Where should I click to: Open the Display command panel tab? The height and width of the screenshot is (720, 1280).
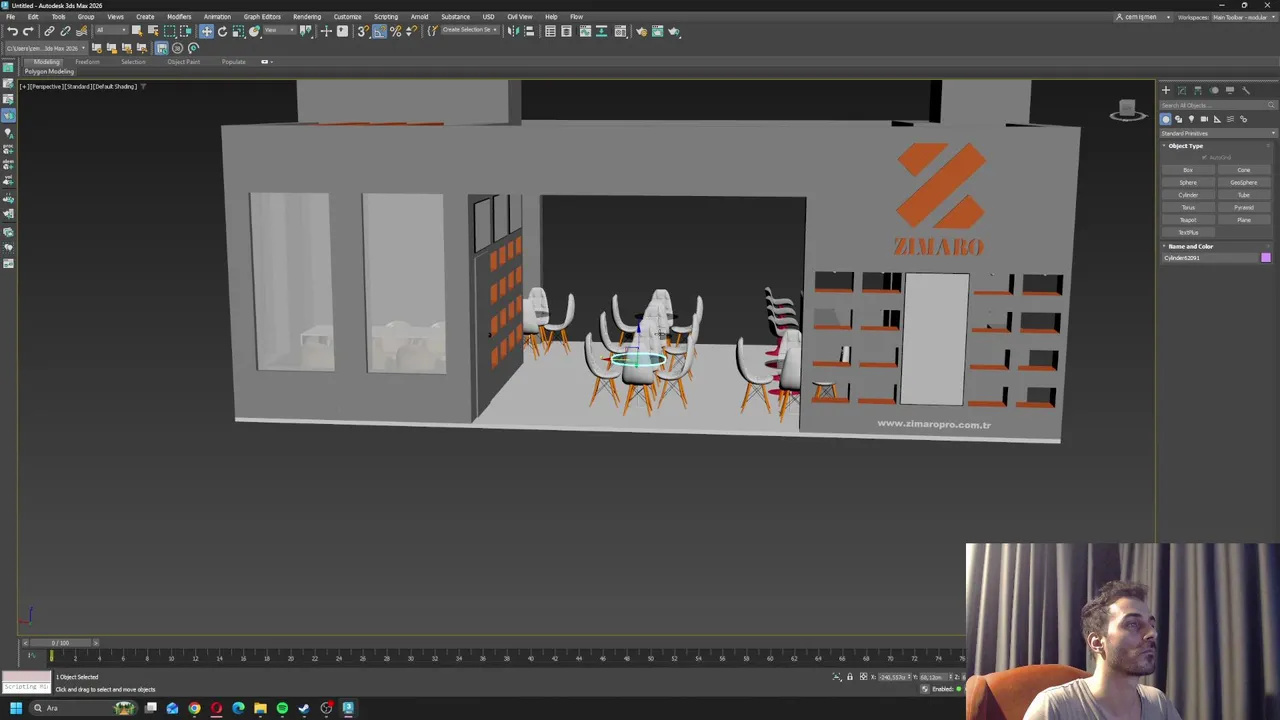pyautogui.click(x=1230, y=90)
